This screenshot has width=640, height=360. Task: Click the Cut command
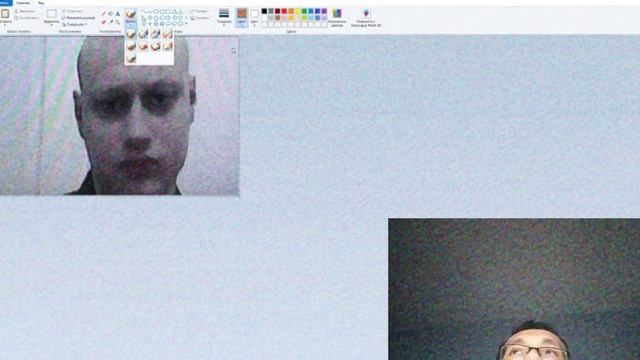pyautogui.click(x=24, y=11)
